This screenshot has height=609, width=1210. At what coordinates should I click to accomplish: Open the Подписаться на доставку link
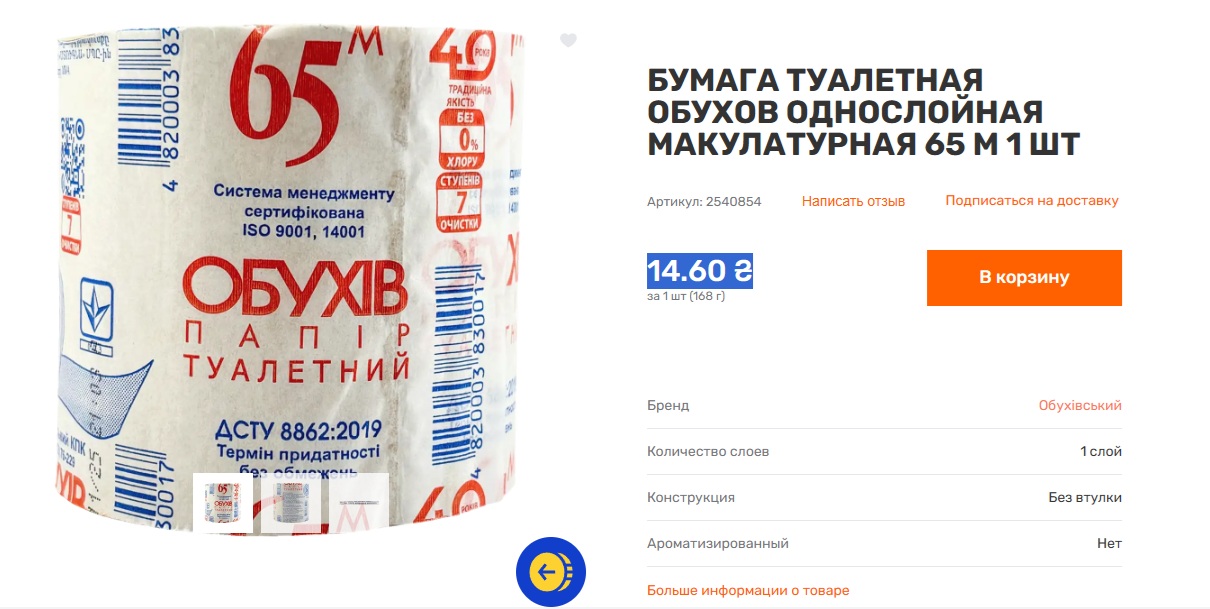[1032, 201]
